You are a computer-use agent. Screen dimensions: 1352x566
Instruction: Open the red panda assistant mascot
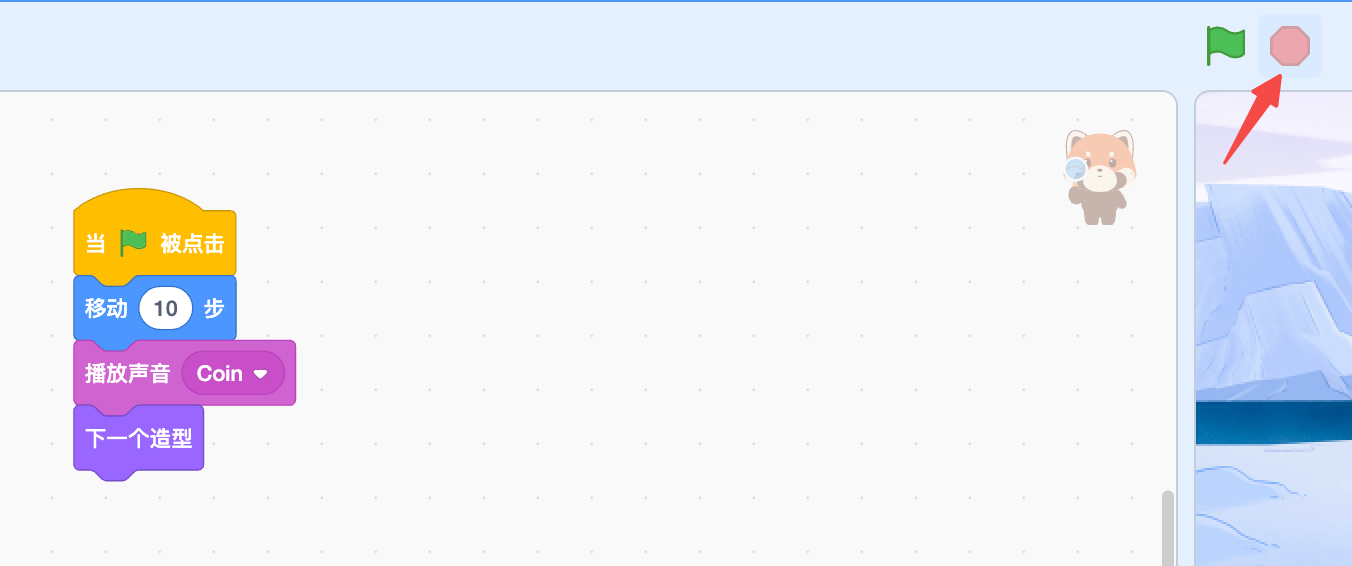pyautogui.click(x=1100, y=177)
